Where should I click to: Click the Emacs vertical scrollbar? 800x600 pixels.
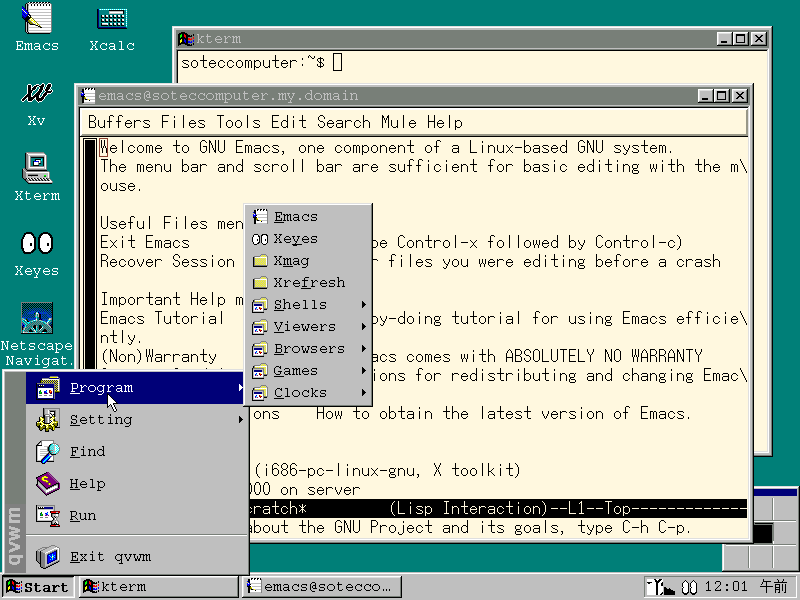90,253
